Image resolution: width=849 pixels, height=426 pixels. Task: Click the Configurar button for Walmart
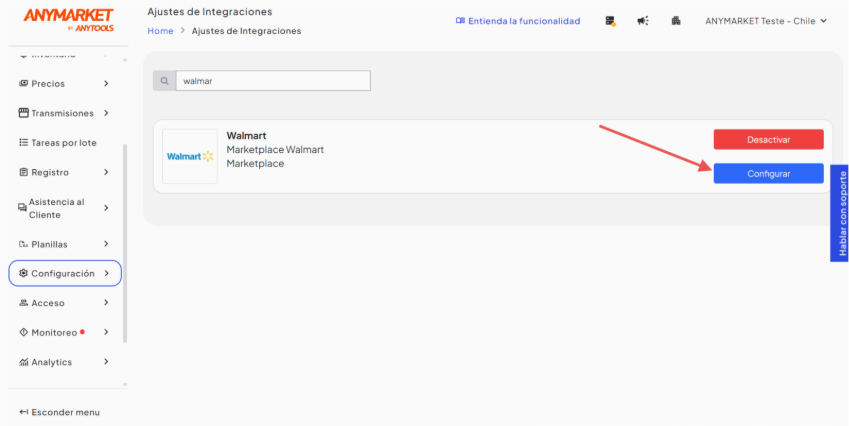coord(768,174)
